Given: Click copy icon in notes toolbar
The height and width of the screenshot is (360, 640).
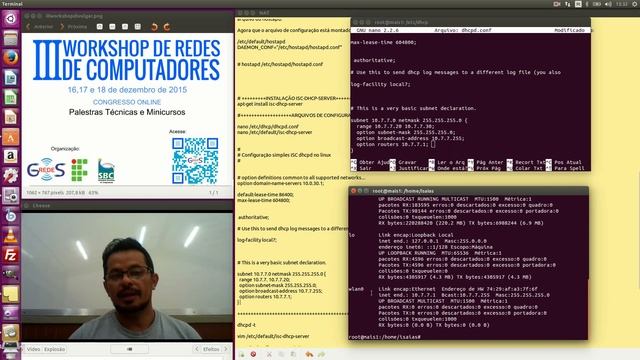Looking at the screenshot, I should [281, 354].
